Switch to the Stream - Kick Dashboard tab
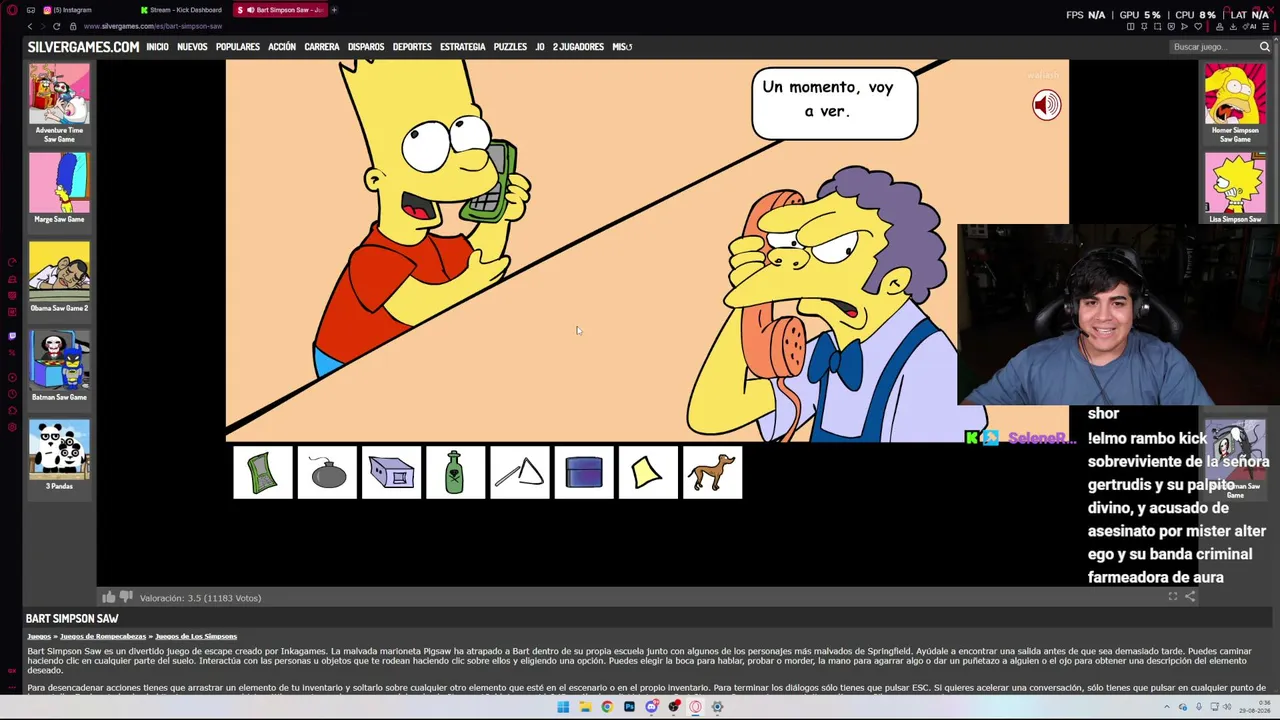Viewport: 1280px width, 720px height. (x=184, y=10)
